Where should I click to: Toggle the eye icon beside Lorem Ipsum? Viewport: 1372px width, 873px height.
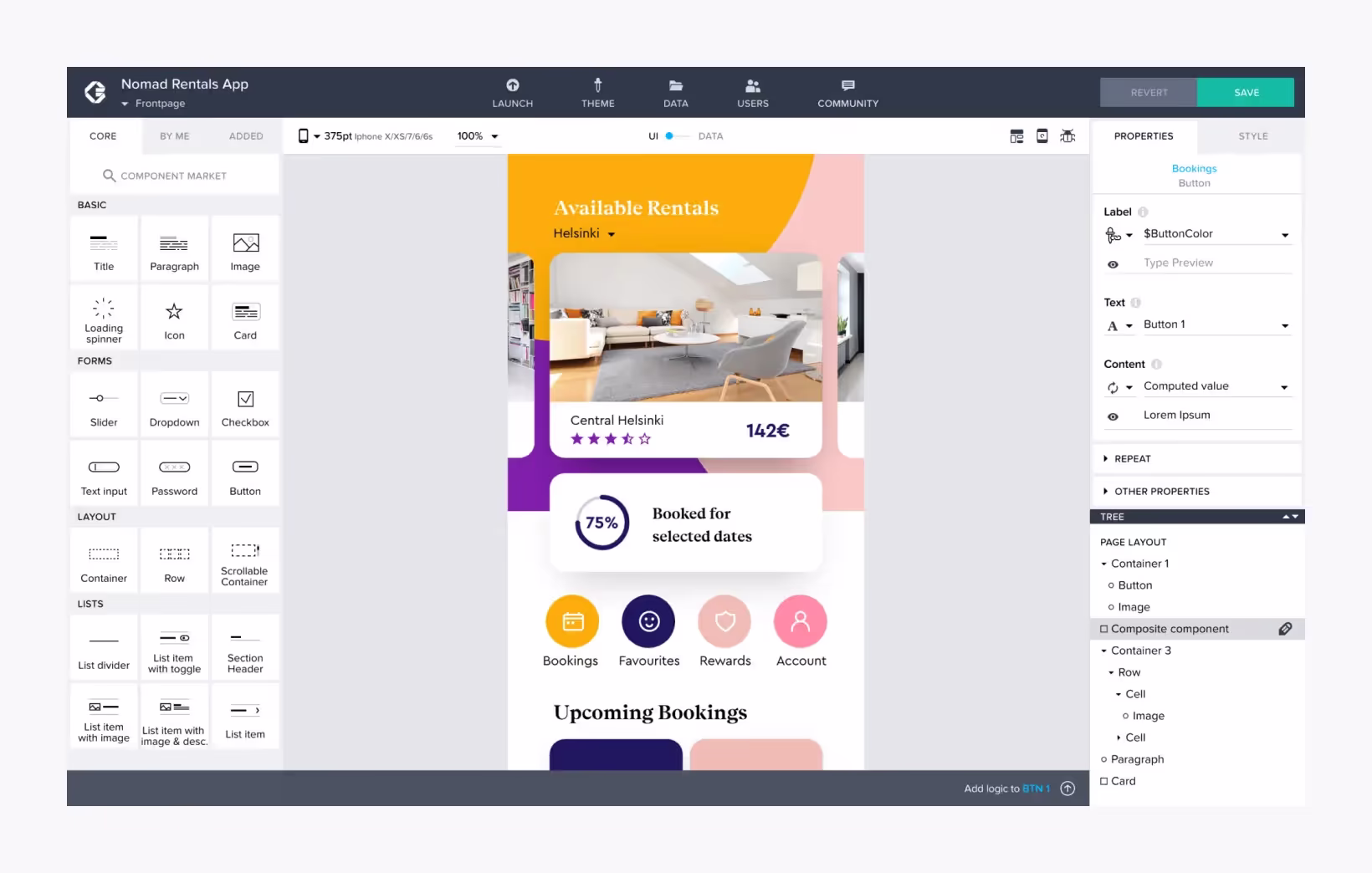[x=1113, y=416]
